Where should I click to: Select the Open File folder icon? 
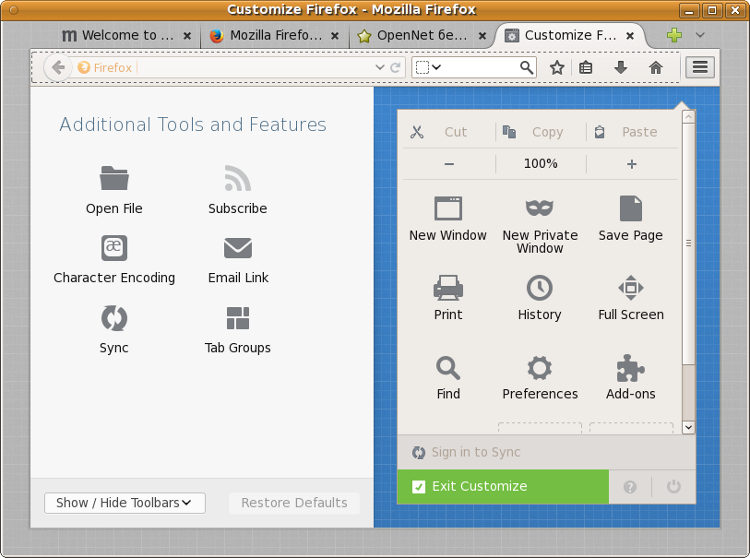coord(114,178)
